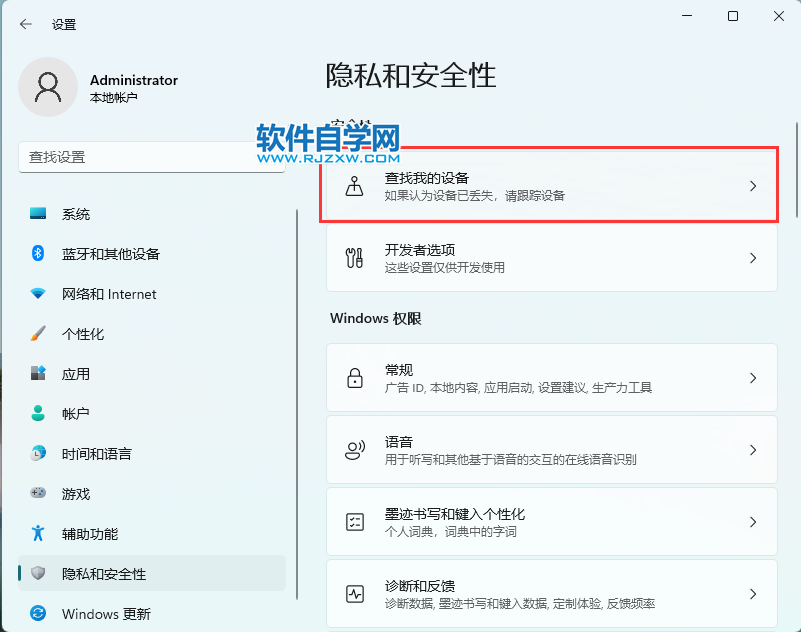
Task: Select the accessibility person icon
Action: [38, 533]
